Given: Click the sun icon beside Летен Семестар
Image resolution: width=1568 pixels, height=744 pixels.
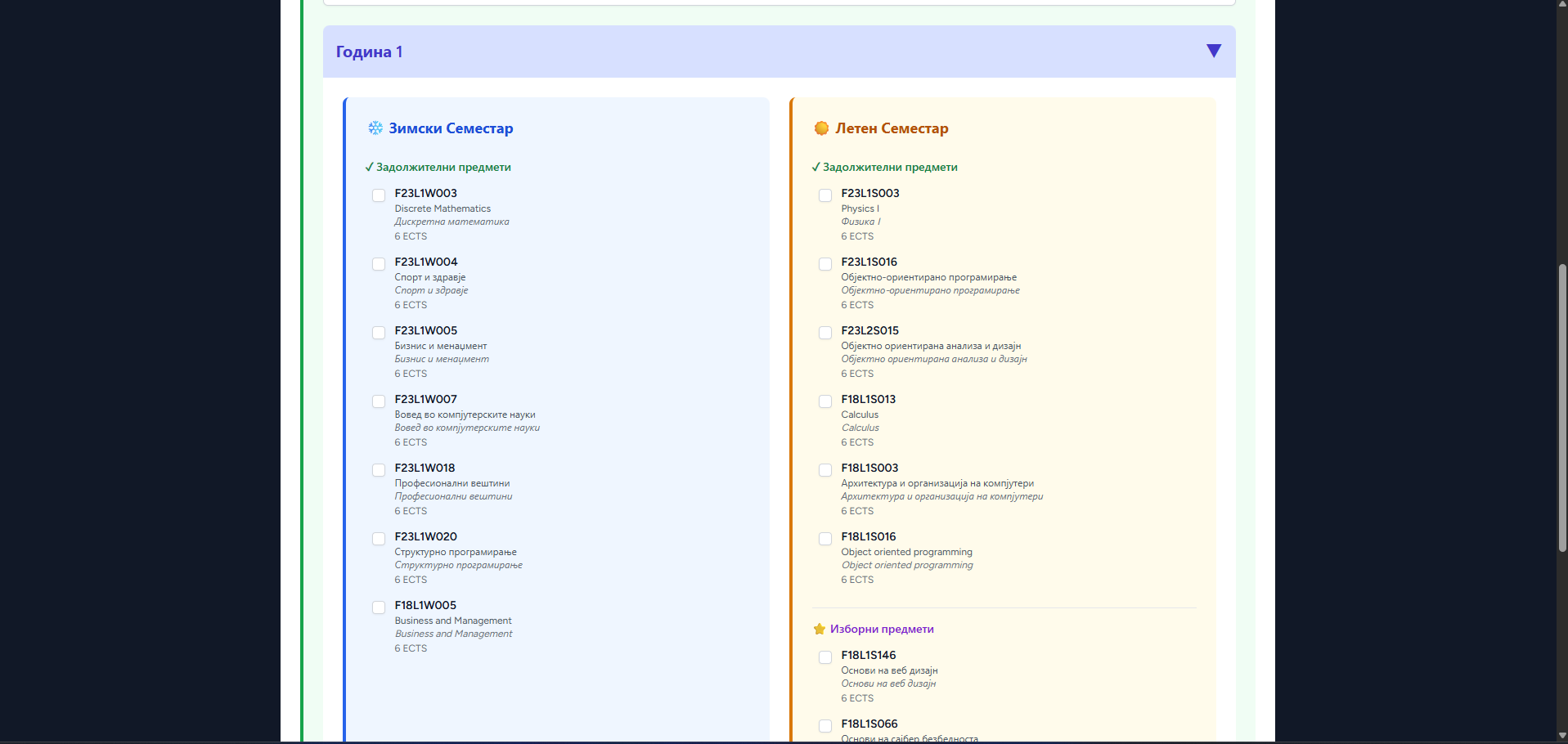Looking at the screenshot, I should pos(821,128).
